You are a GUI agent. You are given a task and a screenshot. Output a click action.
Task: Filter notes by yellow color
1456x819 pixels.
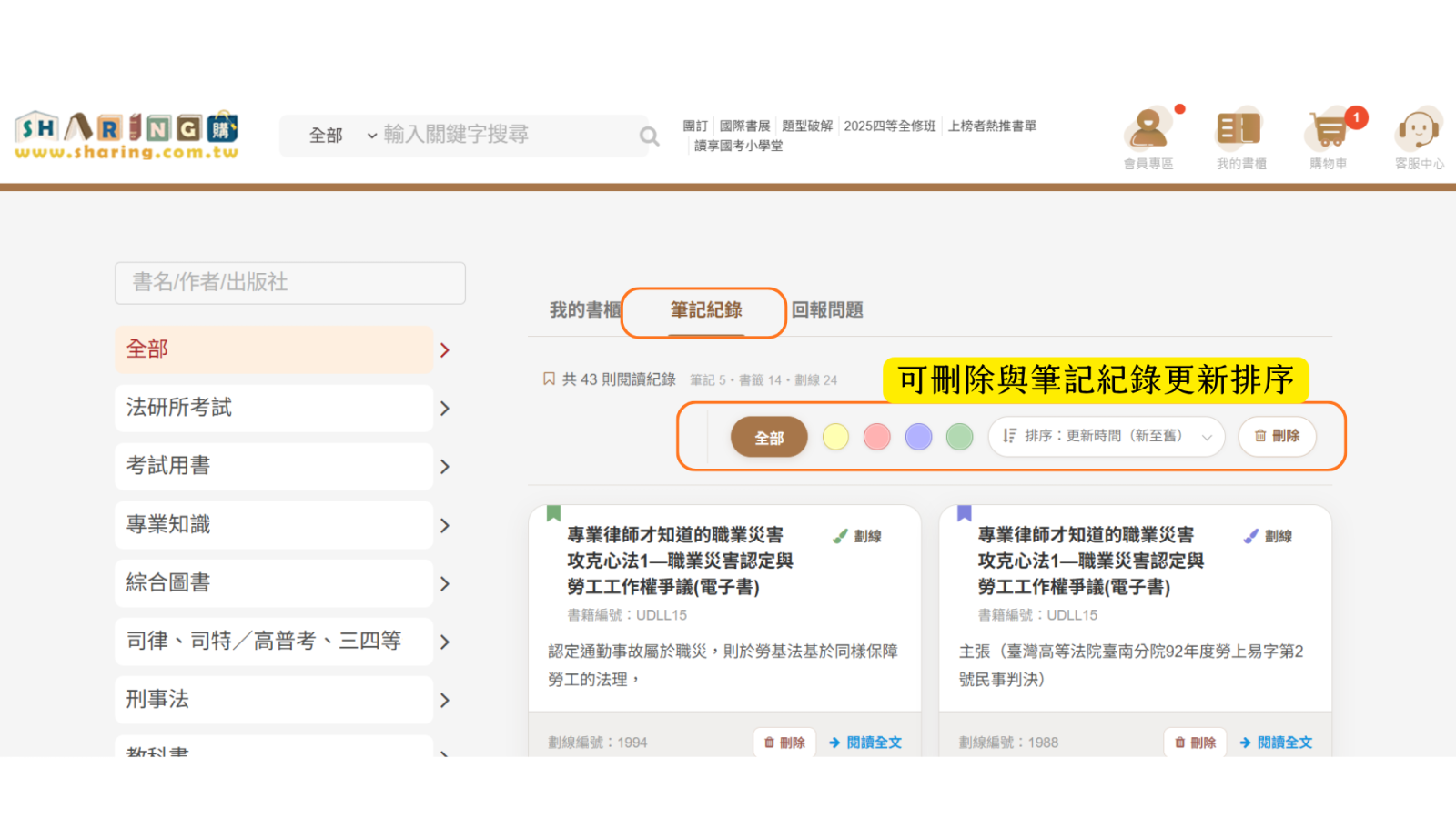click(835, 437)
